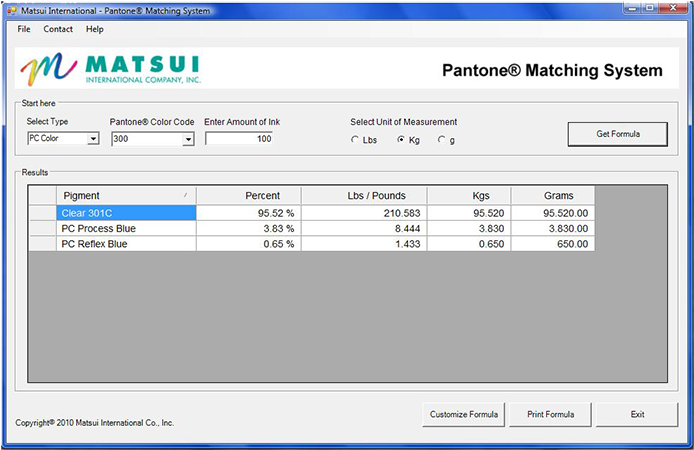Maximize the Matsui window
The image size is (694, 450).
(x=649, y=8)
